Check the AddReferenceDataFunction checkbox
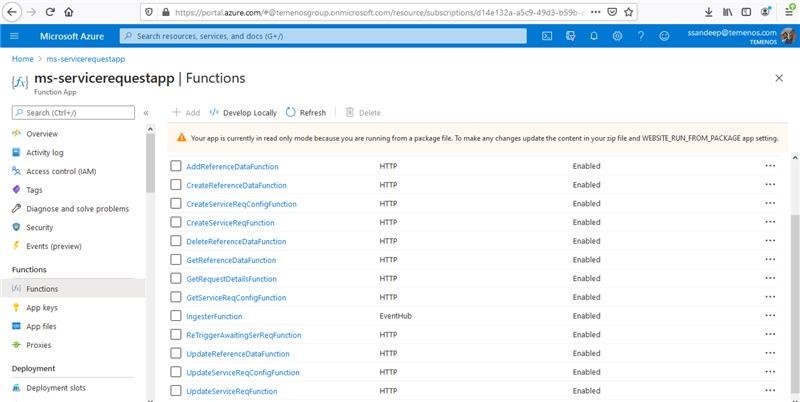 176,166
